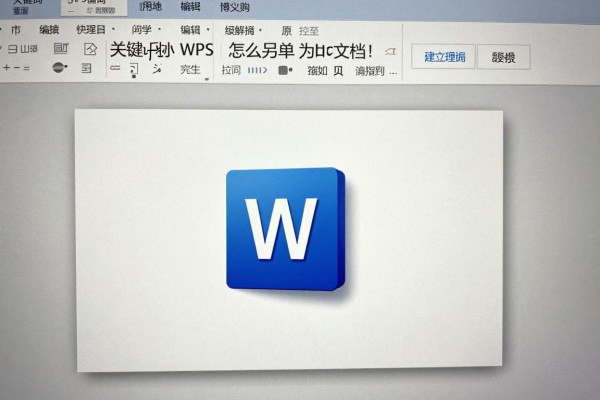600x400 pixels.
Task: Expand the 缓解摘 dropdown menu
Action: (243, 30)
